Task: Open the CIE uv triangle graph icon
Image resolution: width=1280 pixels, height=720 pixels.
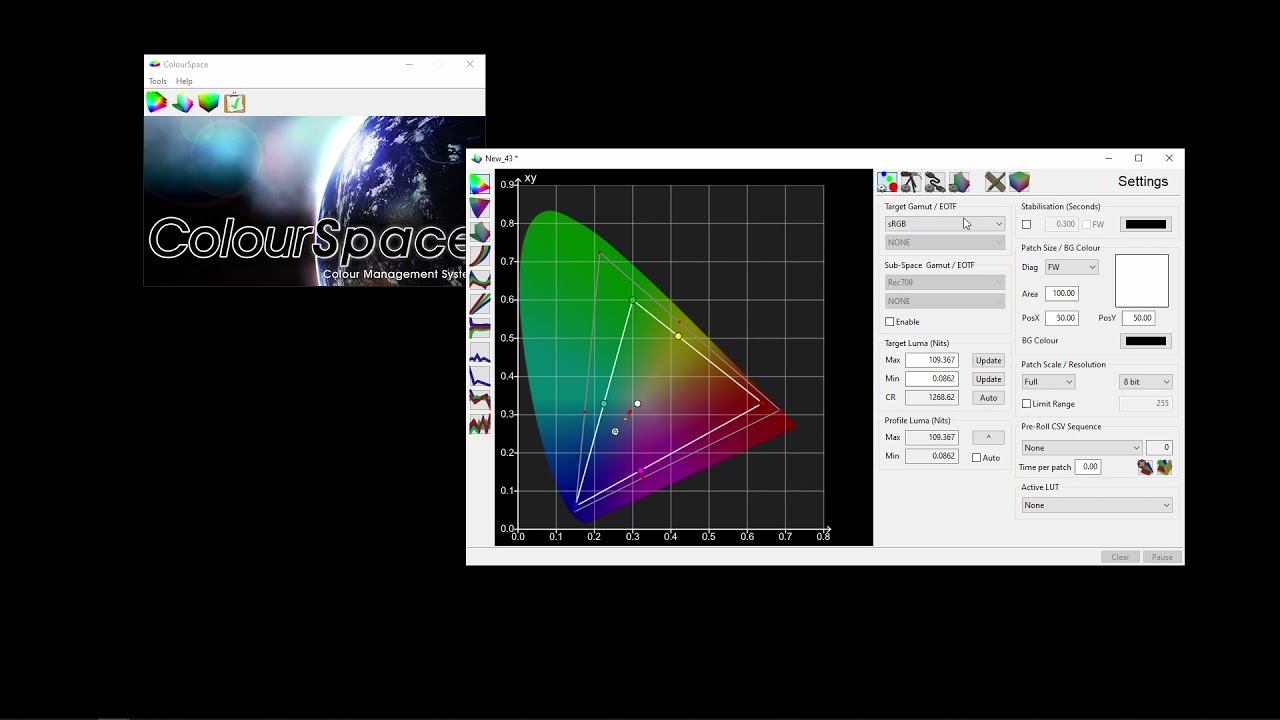Action: [x=480, y=208]
